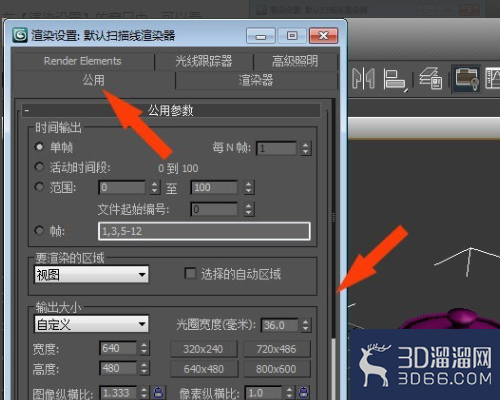The height and width of the screenshot is (400, 500).
Task: Click the 每N帧 value field
Action: tap(276, 148)
